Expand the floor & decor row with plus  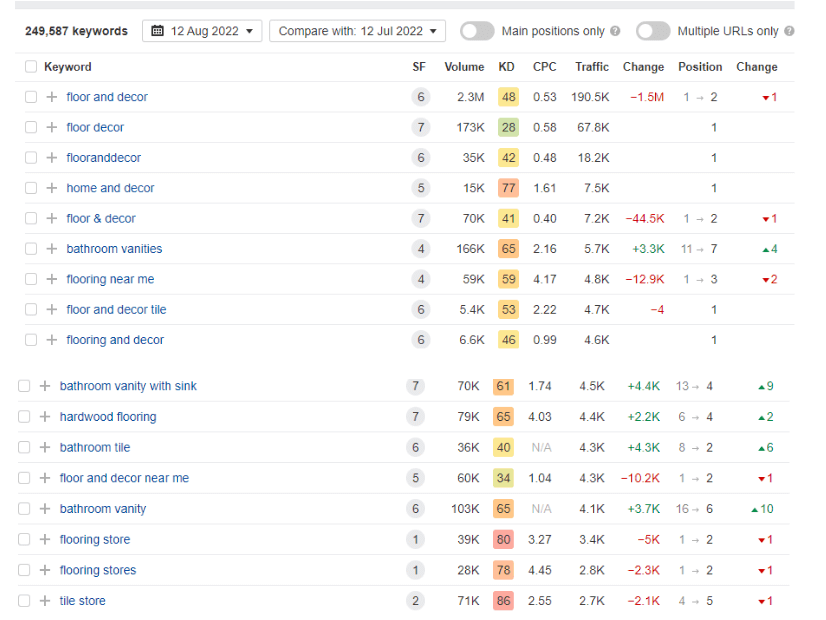52,219
